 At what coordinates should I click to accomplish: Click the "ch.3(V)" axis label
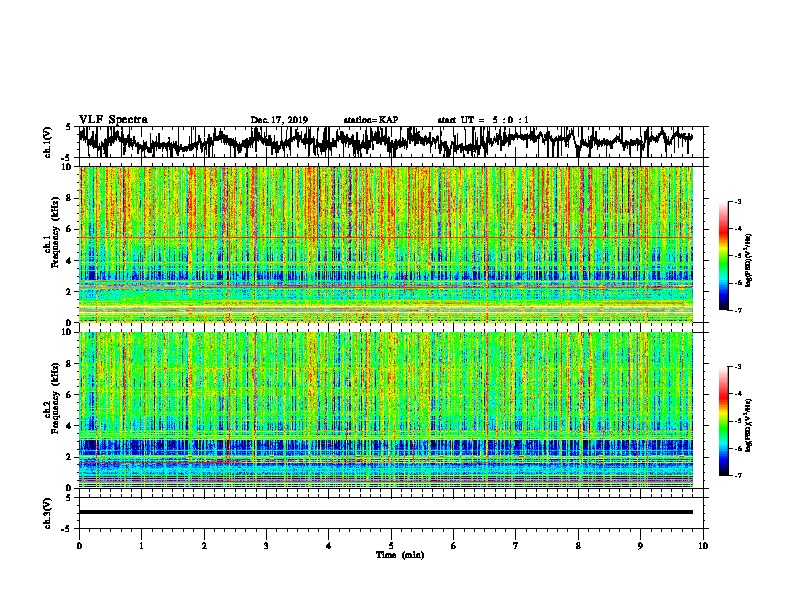point(48,513)
